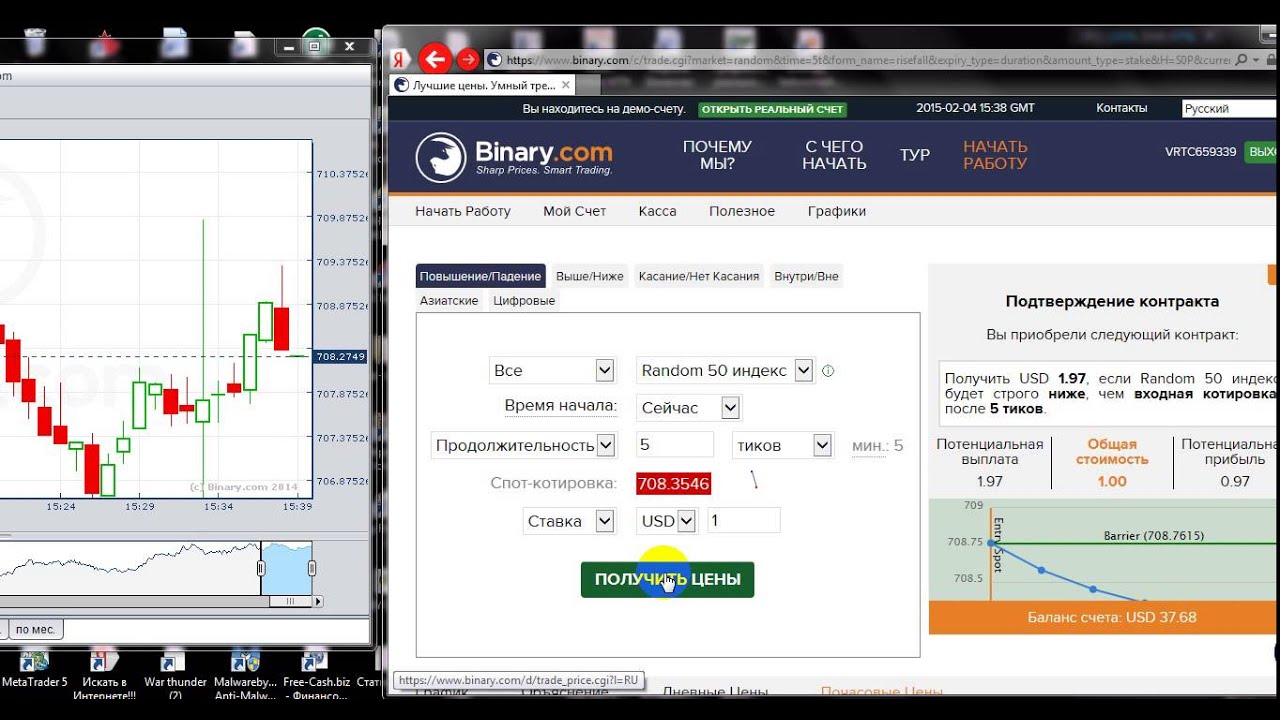Open the Касса menu
1280x720 pixels.
[x=657, y=211]
